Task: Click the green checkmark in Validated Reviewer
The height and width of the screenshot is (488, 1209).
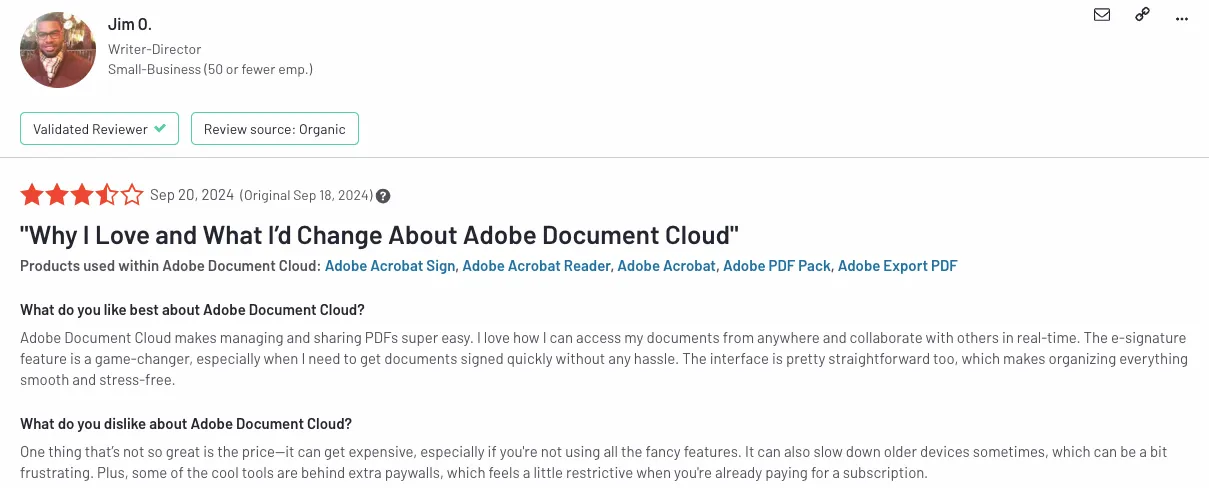Action: point(160,128)
